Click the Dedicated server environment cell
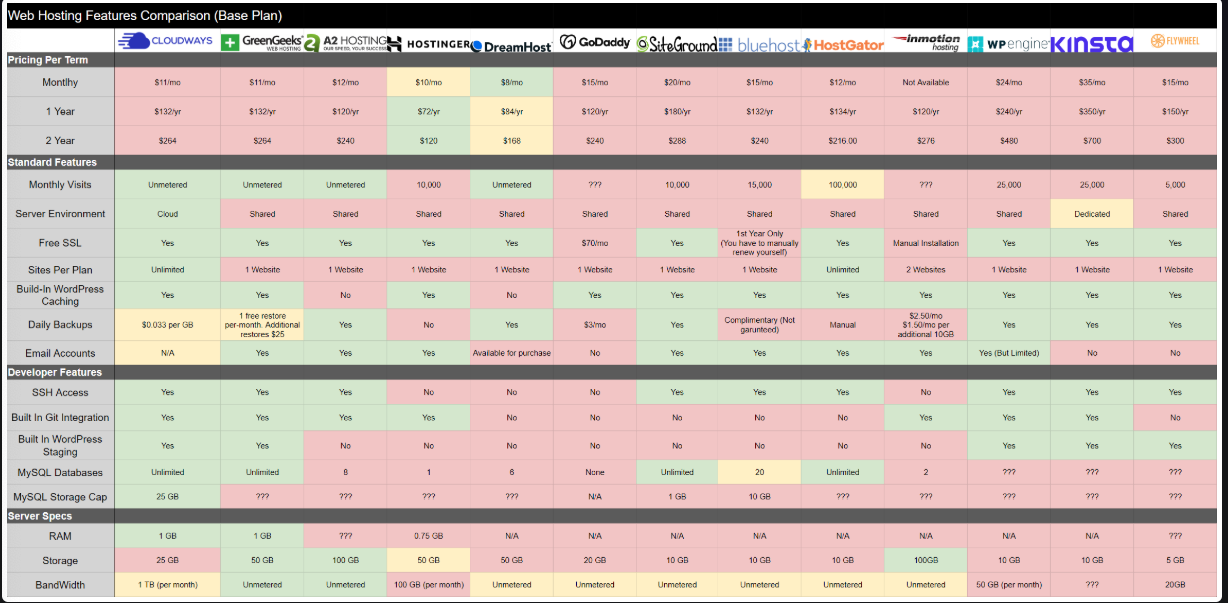This screenshot has height=603, width=1228. 1092,214
